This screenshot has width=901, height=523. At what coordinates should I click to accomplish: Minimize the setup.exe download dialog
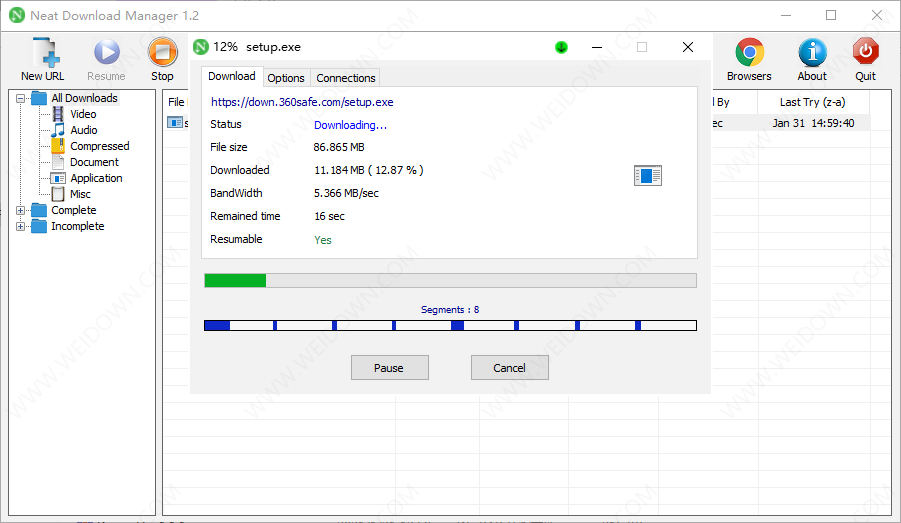pyautogui.click(x=597, y=47)
